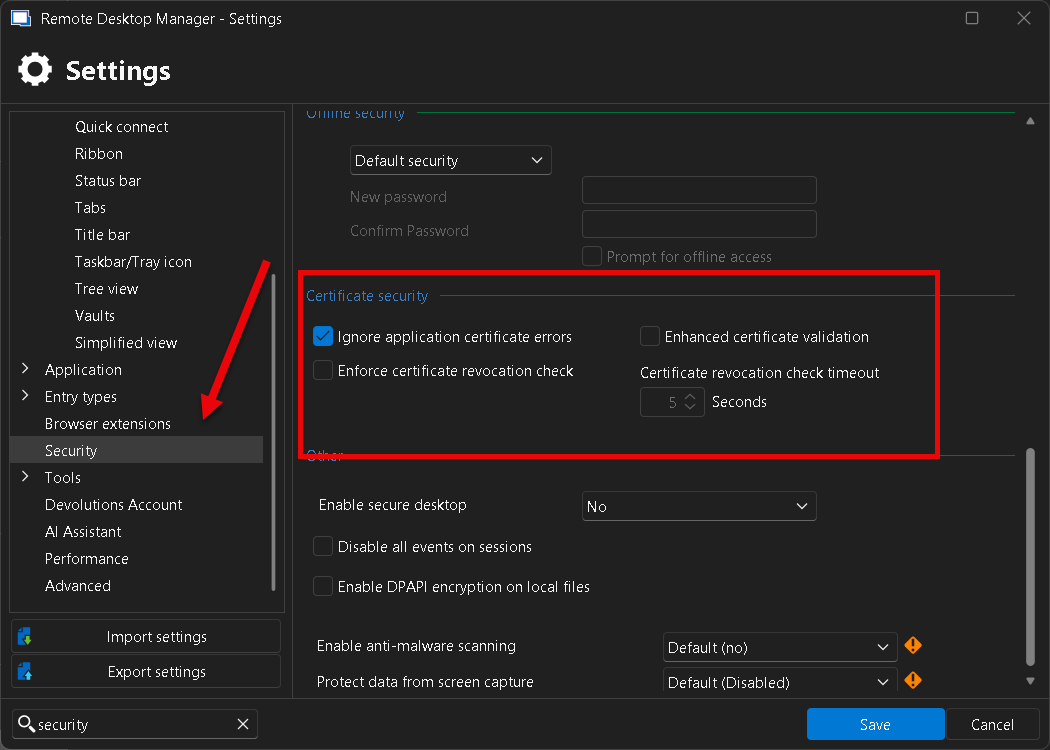Enable Enhanced certificate validation
The width and height of the screenshot is (1050, 750).
point(650,336)
